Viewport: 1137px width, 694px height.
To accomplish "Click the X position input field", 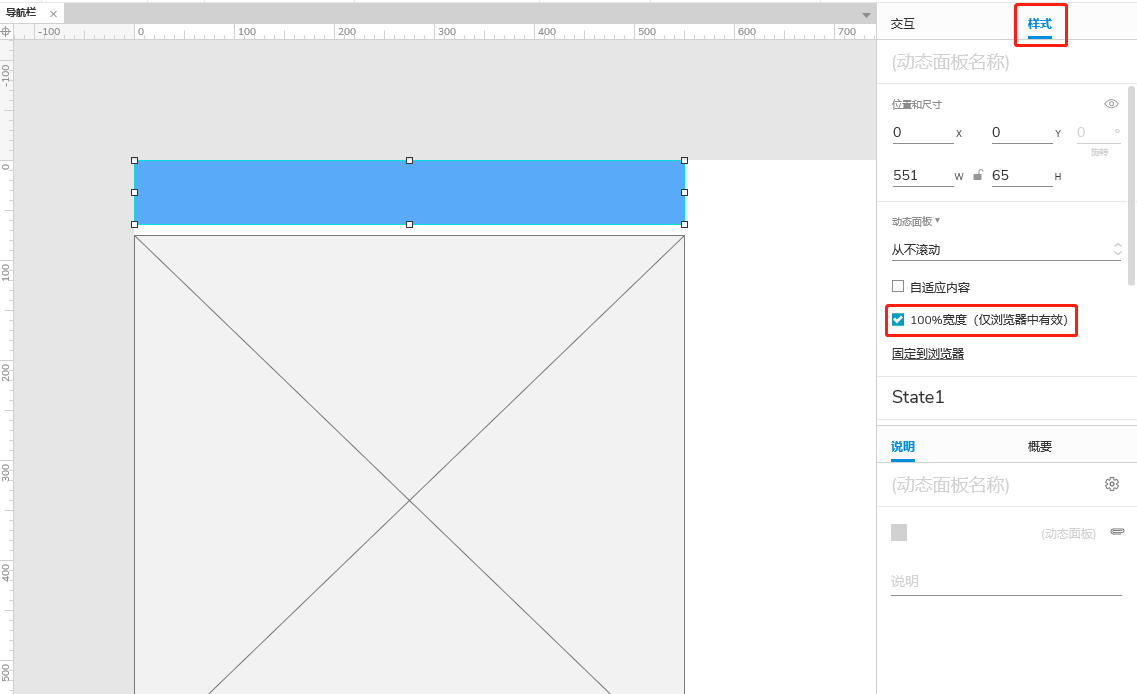I will [922, 133].
